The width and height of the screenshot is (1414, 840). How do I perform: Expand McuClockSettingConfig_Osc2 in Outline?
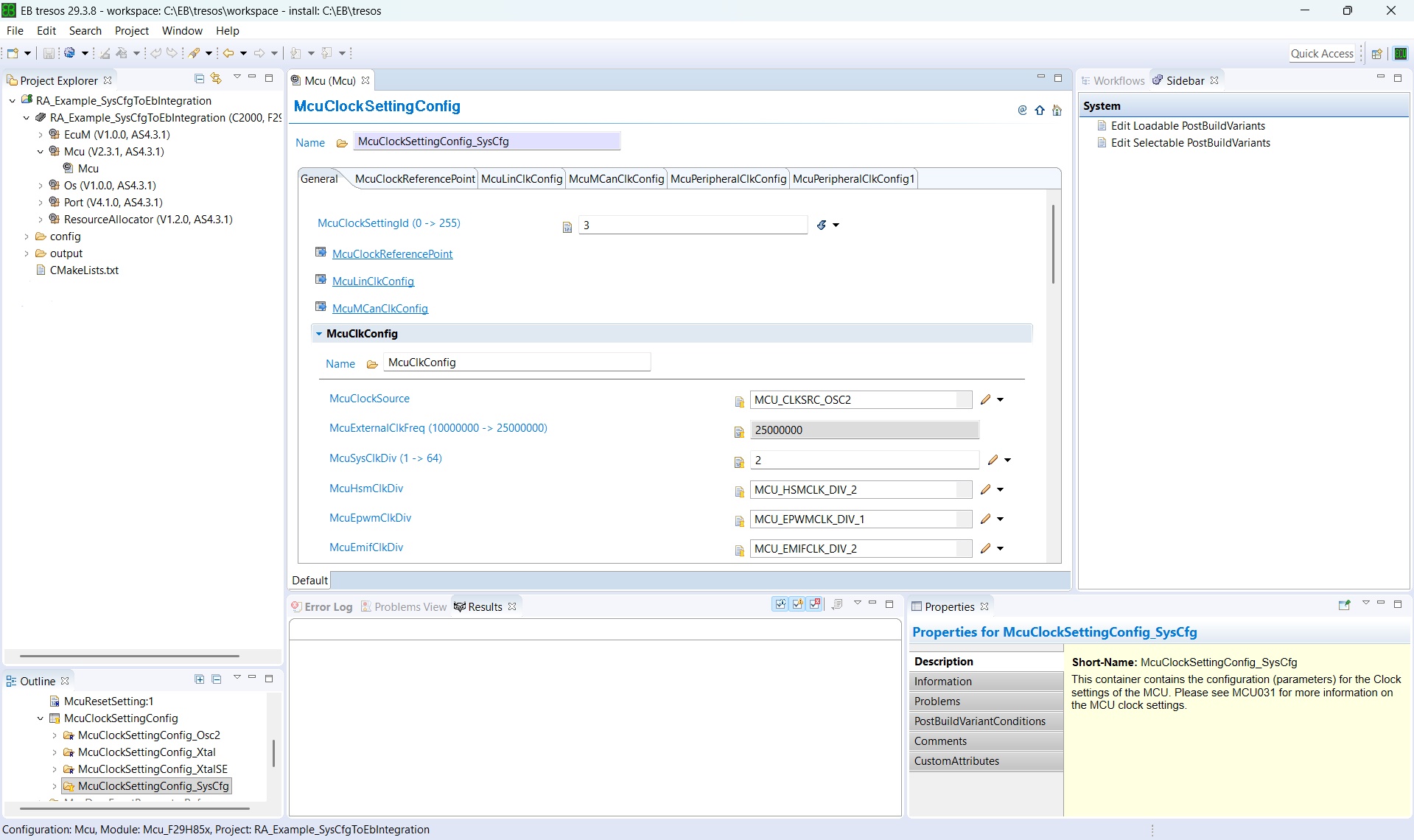click(x=55, y=735)
